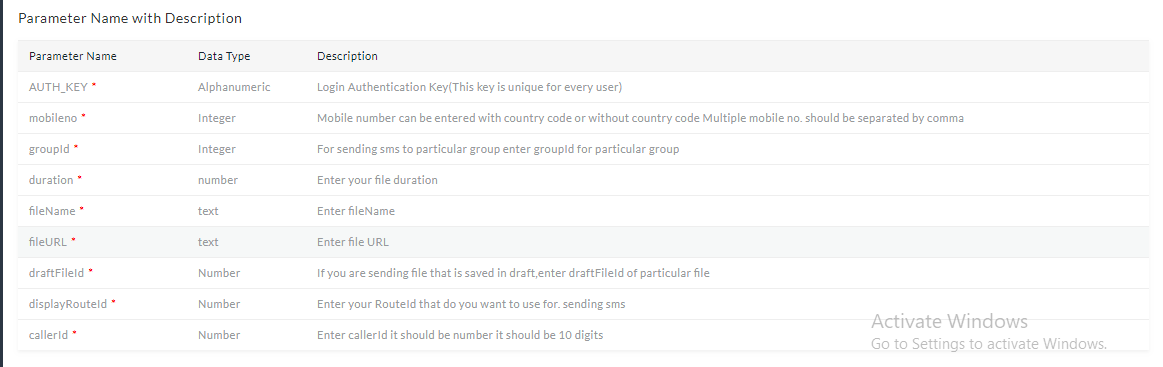The image size is (1163, 367).
Task: Select the displayRouteId parameter cell
Action: 67,305
